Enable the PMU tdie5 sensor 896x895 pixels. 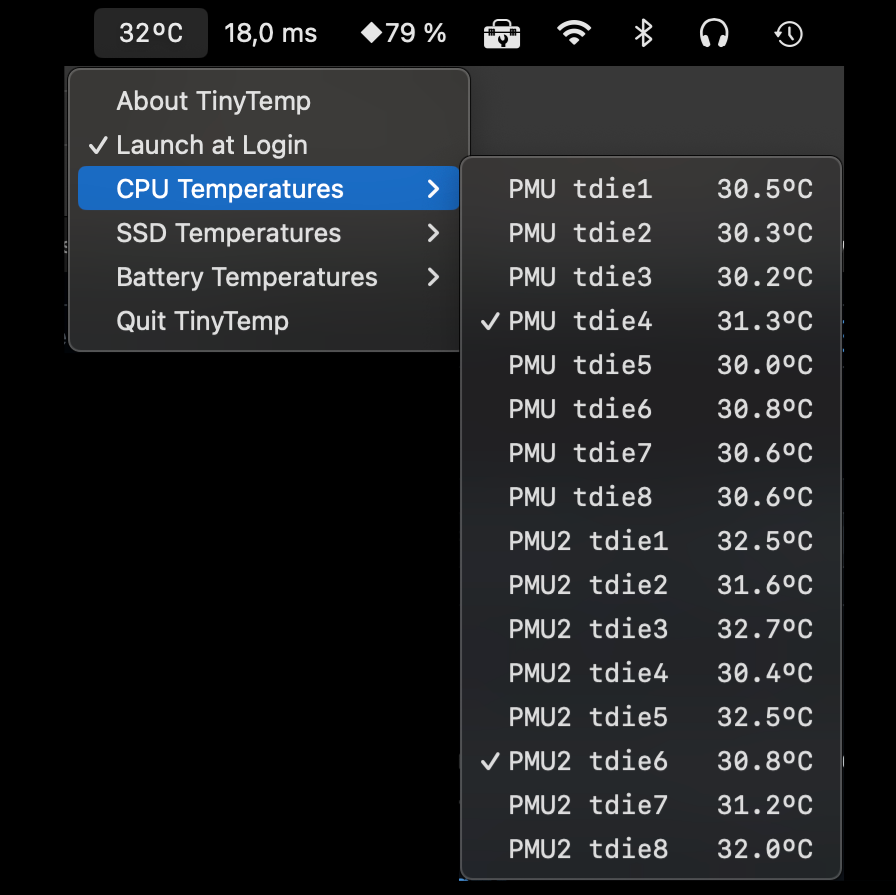[651, 365]
